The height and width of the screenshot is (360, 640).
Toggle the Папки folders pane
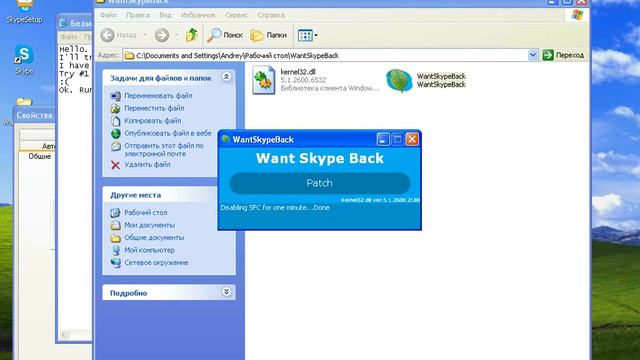pos(268,35)
